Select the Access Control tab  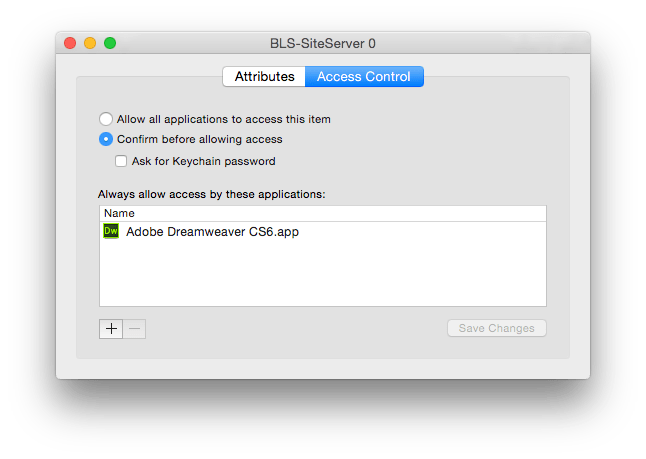point(364,76)
